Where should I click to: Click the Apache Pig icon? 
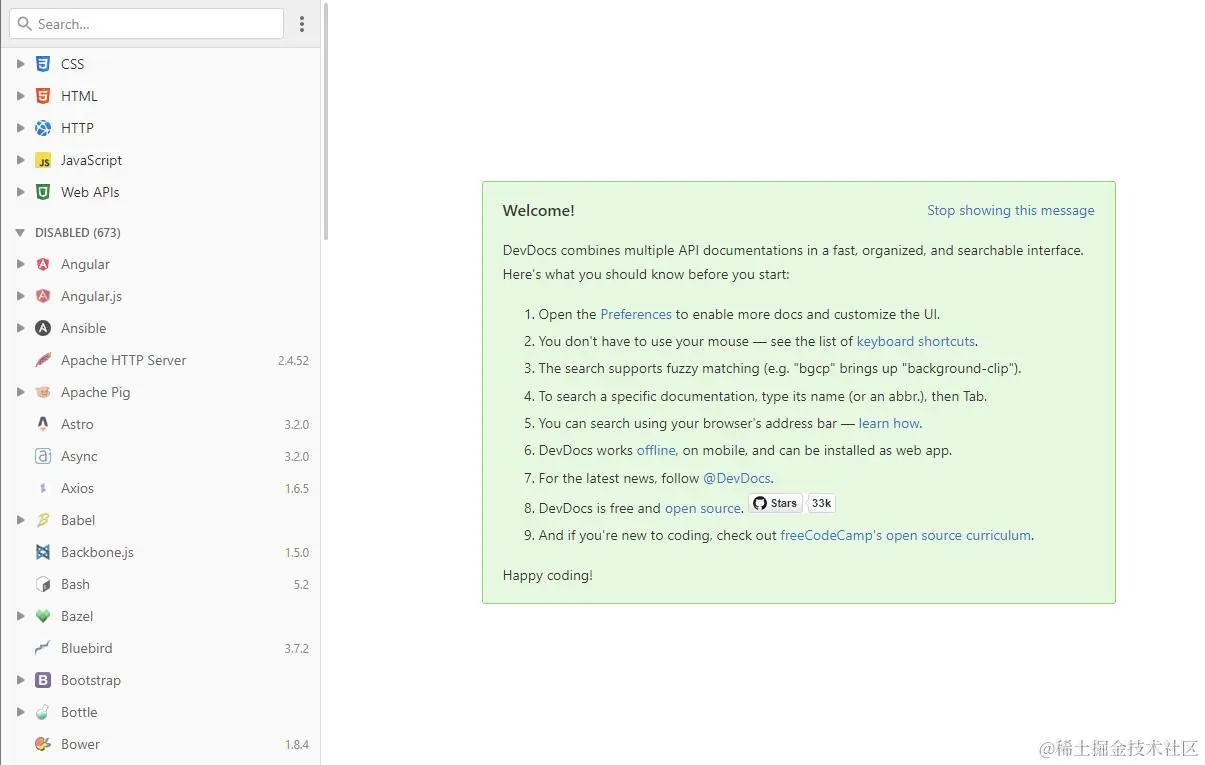(43, 392)
